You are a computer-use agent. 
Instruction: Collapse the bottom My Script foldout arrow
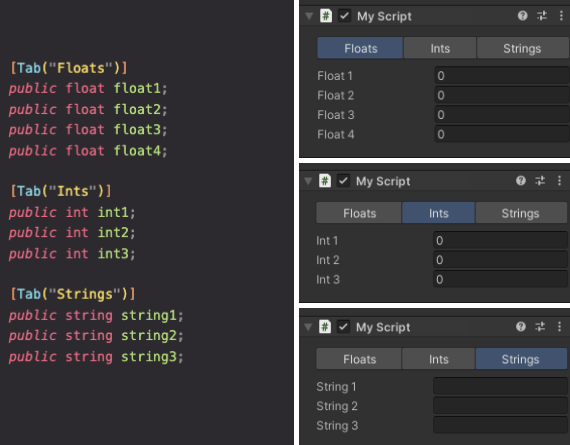click(x=308, y=327)
